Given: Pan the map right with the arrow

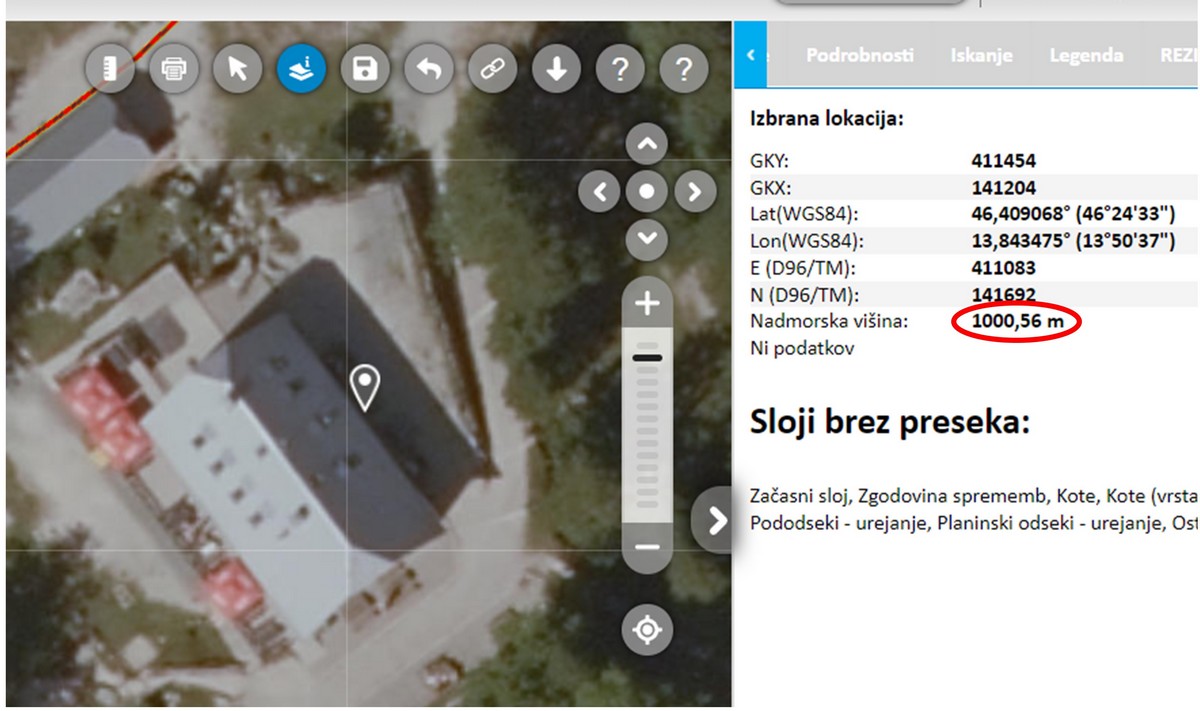Looking at the screenshot, I should [x=695, y=190].
